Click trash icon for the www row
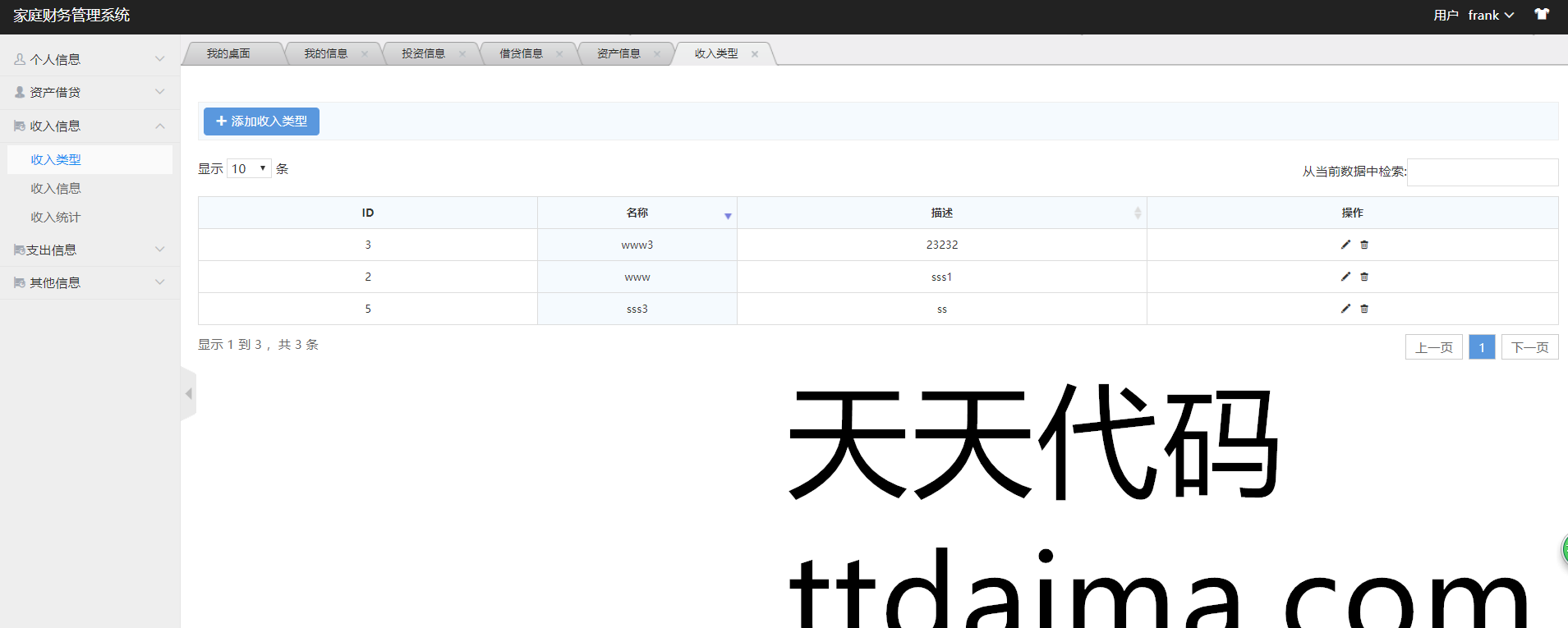 click(1364, 277)
